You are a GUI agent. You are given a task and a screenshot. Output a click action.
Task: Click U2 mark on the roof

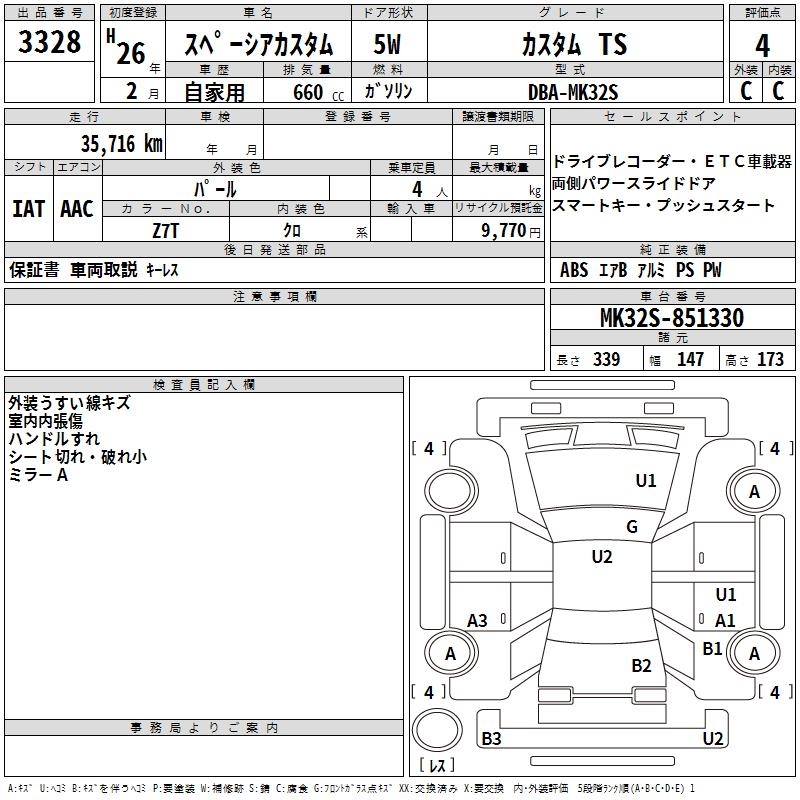coord(602,557)
